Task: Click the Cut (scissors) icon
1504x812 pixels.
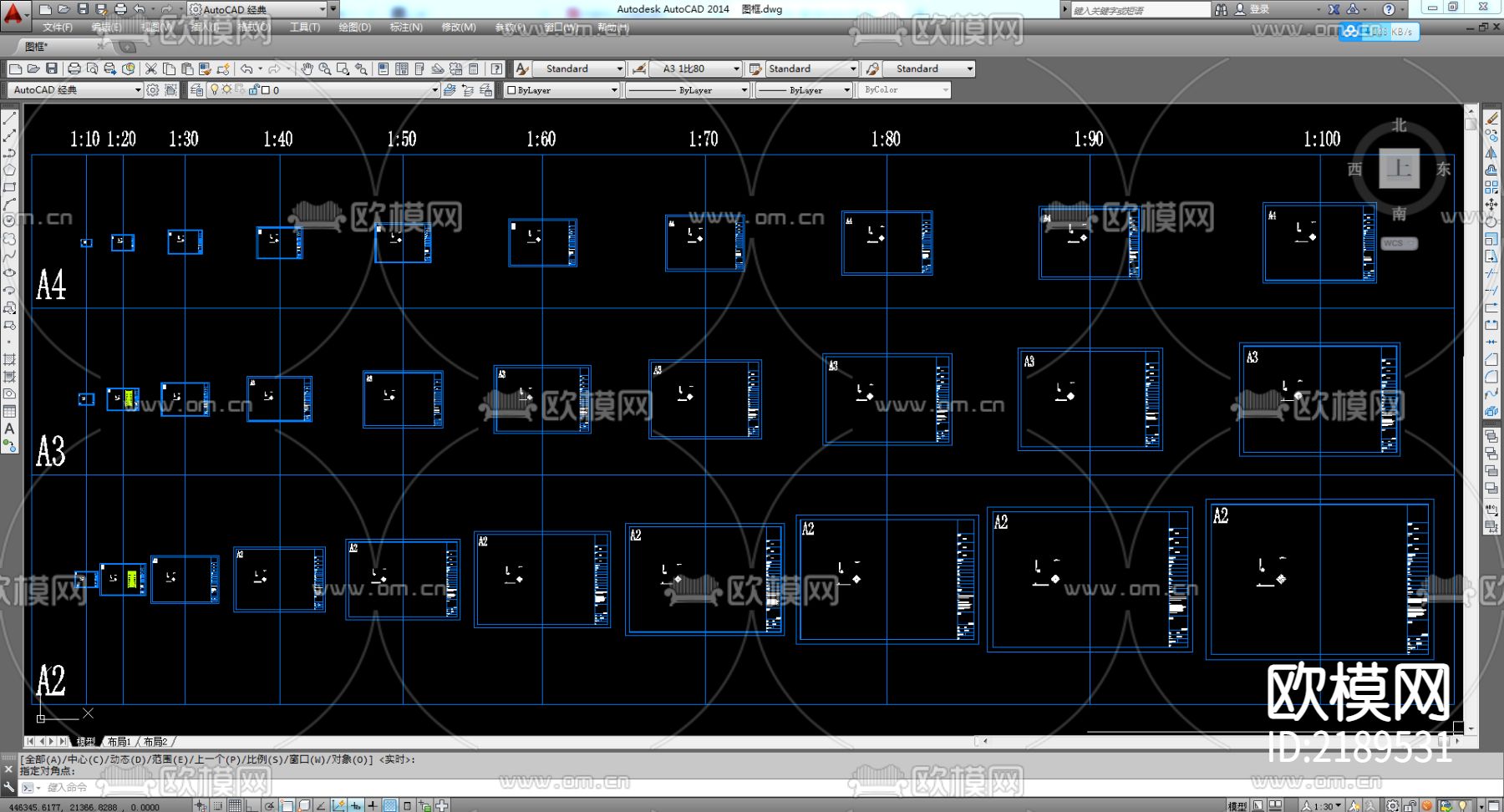Action: [x=150, y=69]
